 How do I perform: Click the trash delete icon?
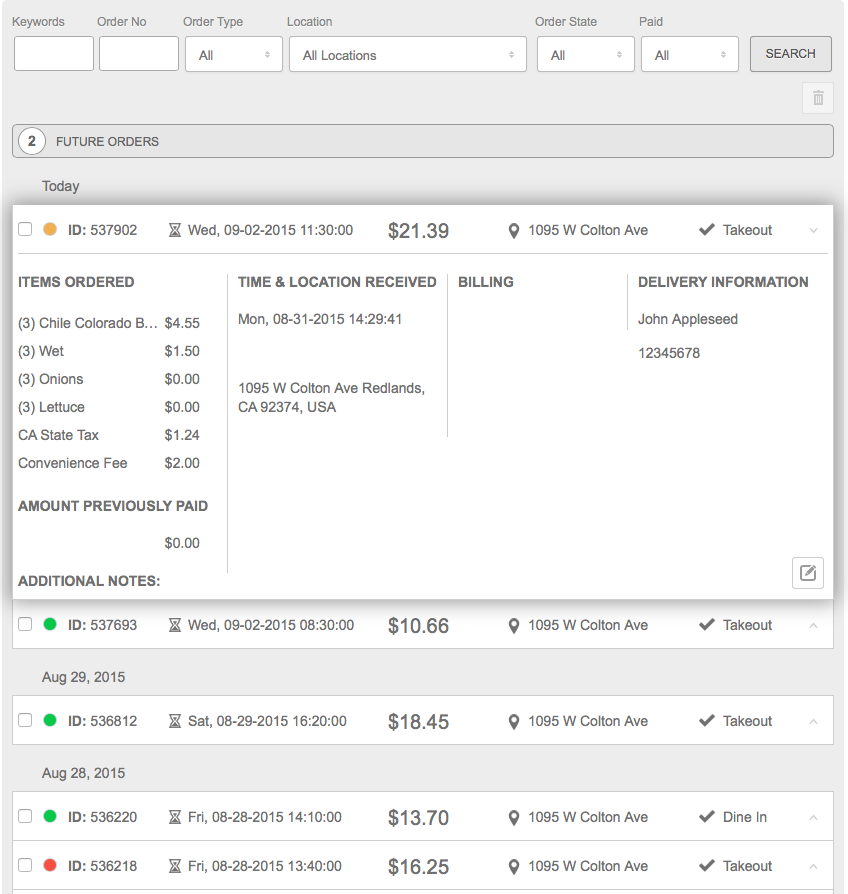[x=817, y=98]
